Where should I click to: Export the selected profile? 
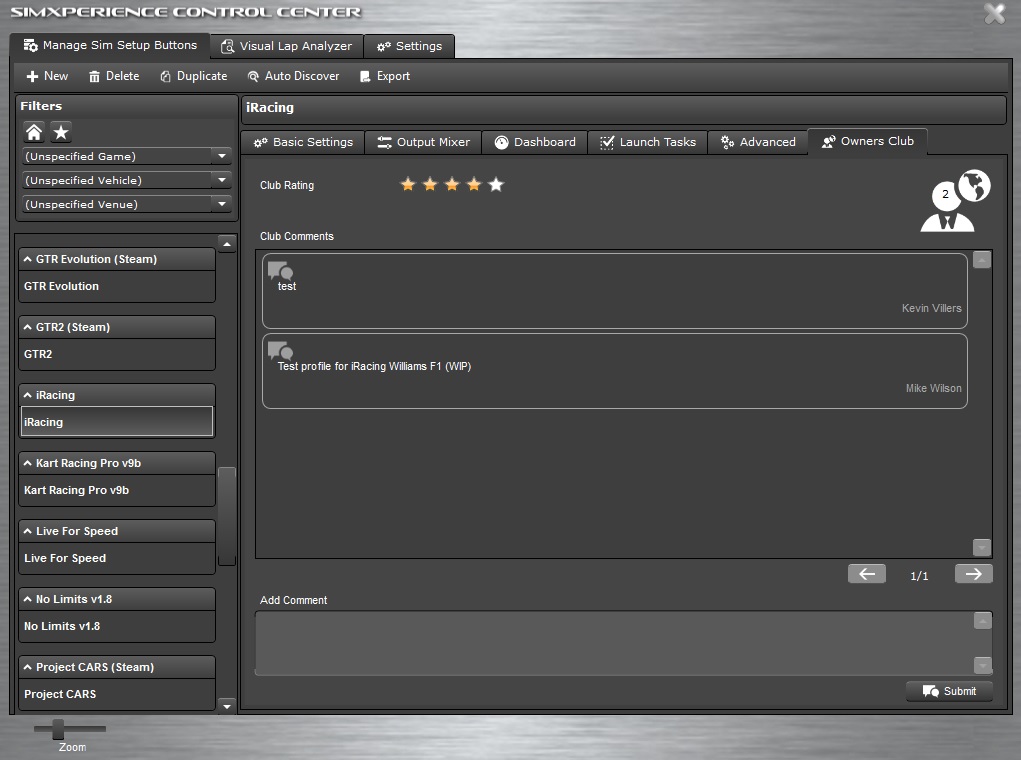point(385,76)
